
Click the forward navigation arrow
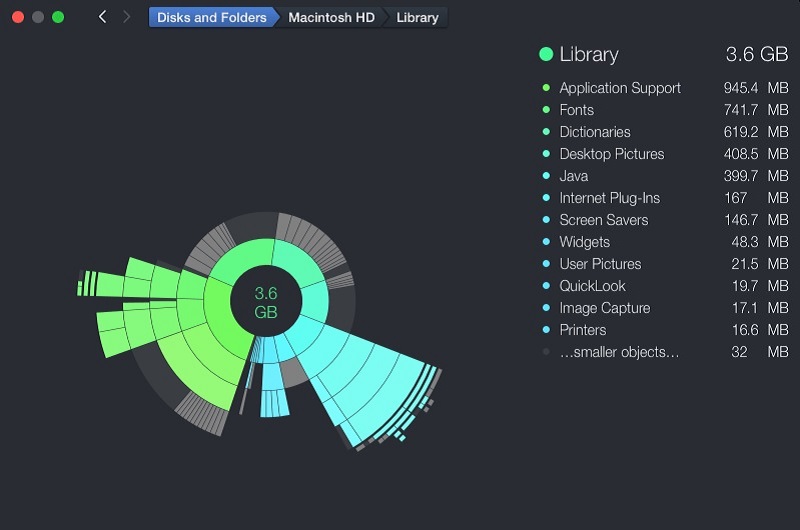[x=126, y=17]
